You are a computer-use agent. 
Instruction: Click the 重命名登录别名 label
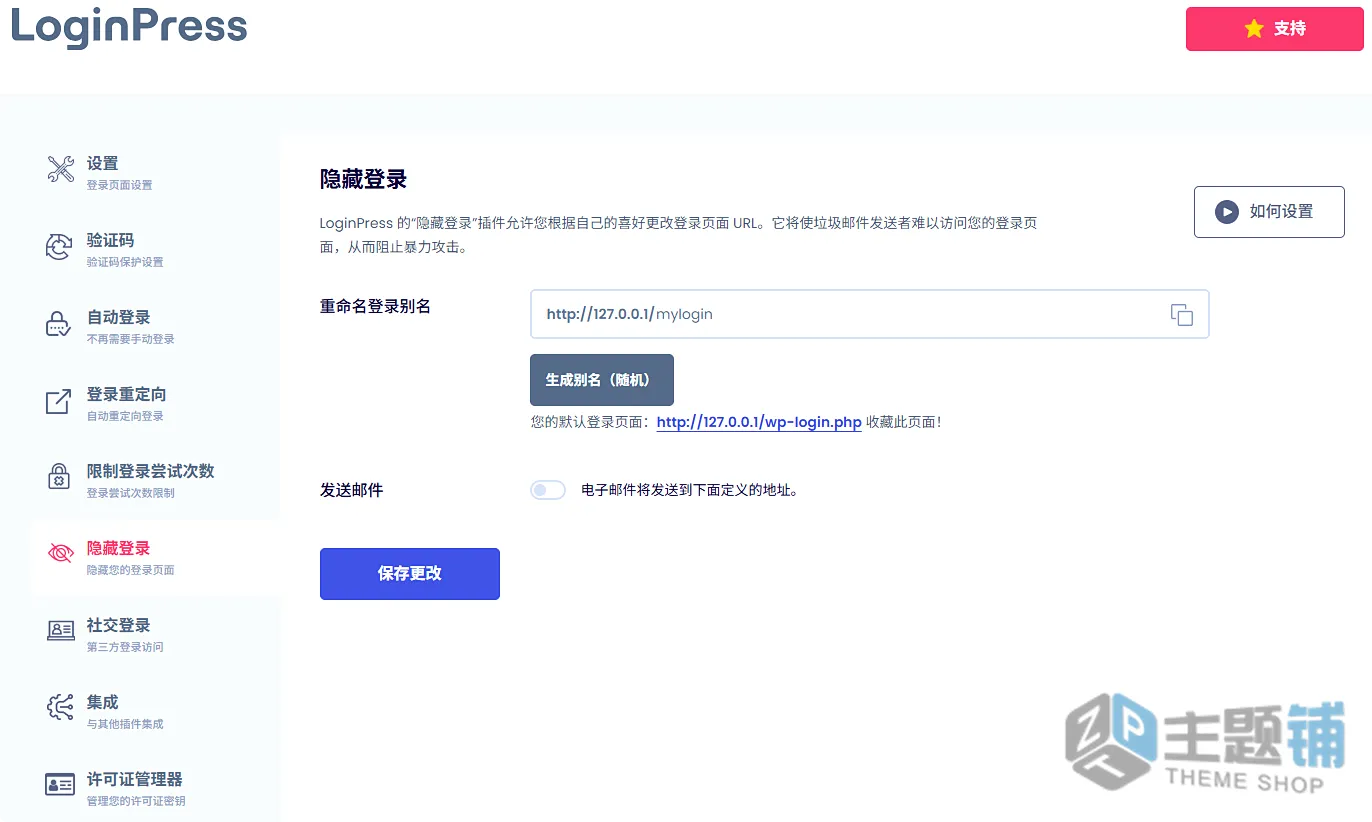coord(376,306)
